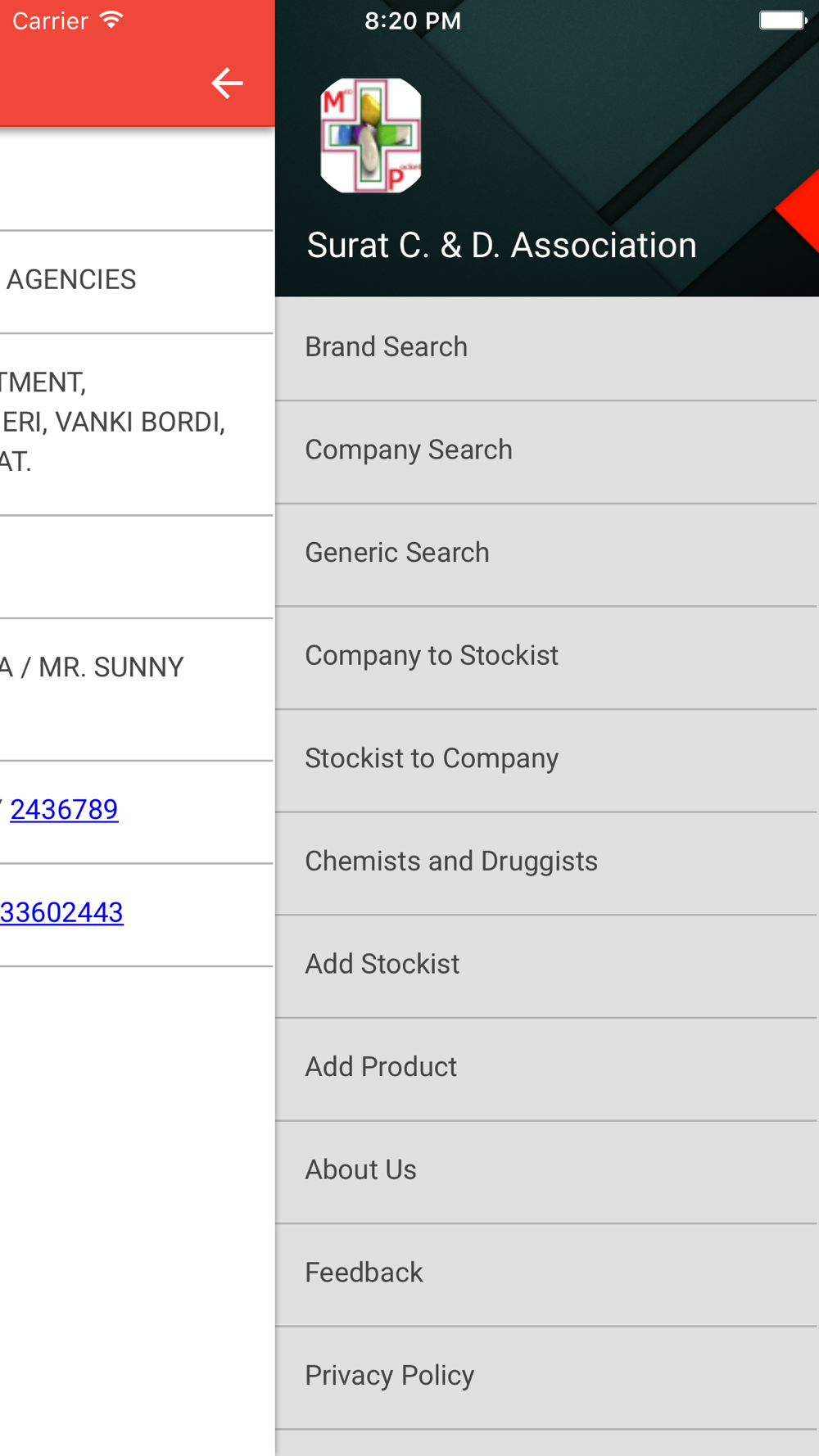This screenshot has height=1456, width=819.
Task: View the Privacy Policy
Action: pyautogui.click(x=547, y=1377)
